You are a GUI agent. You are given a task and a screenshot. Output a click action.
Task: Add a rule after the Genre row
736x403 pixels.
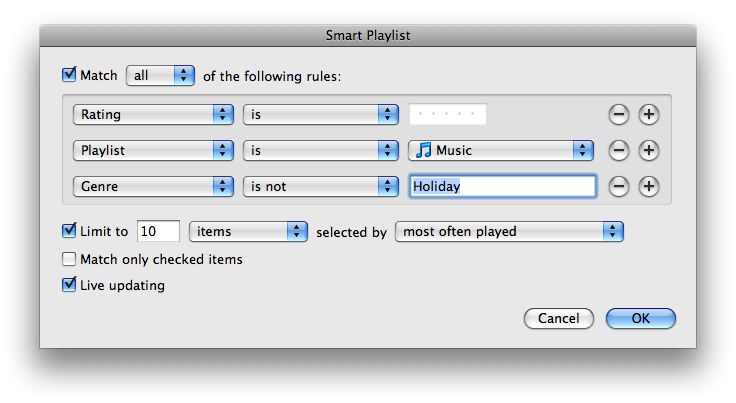(649, 187)
